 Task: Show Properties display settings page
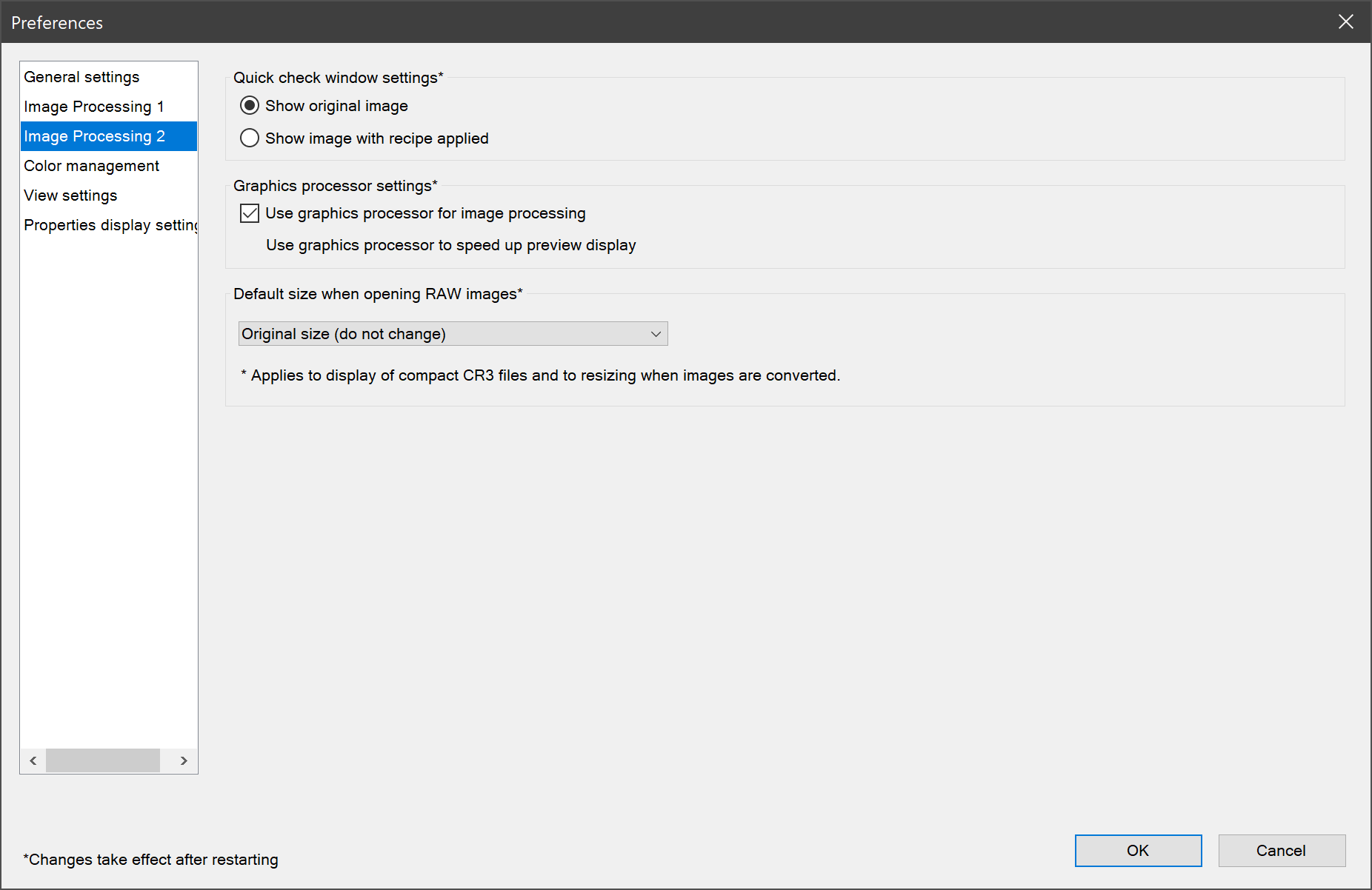[110, 224]
